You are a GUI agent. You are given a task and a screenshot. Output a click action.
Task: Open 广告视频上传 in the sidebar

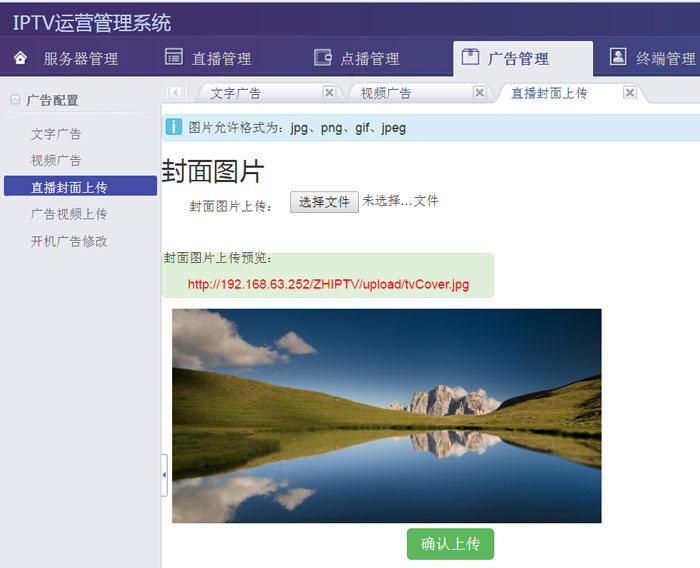click(x=69, y=214)
